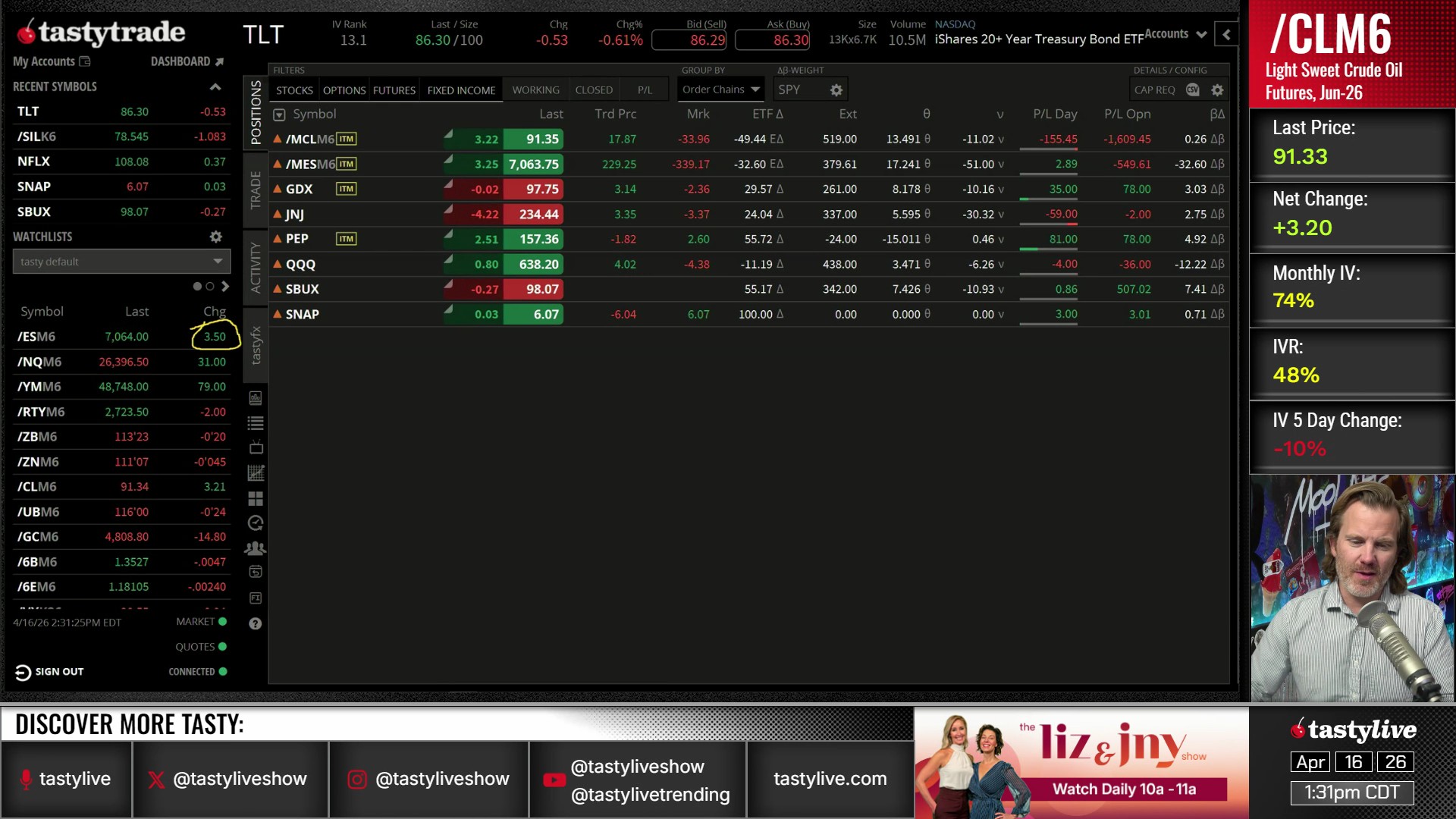The image size is (1456, 819).
Task: Open the watchlist settings gear
Action: (x=216, y=237)
